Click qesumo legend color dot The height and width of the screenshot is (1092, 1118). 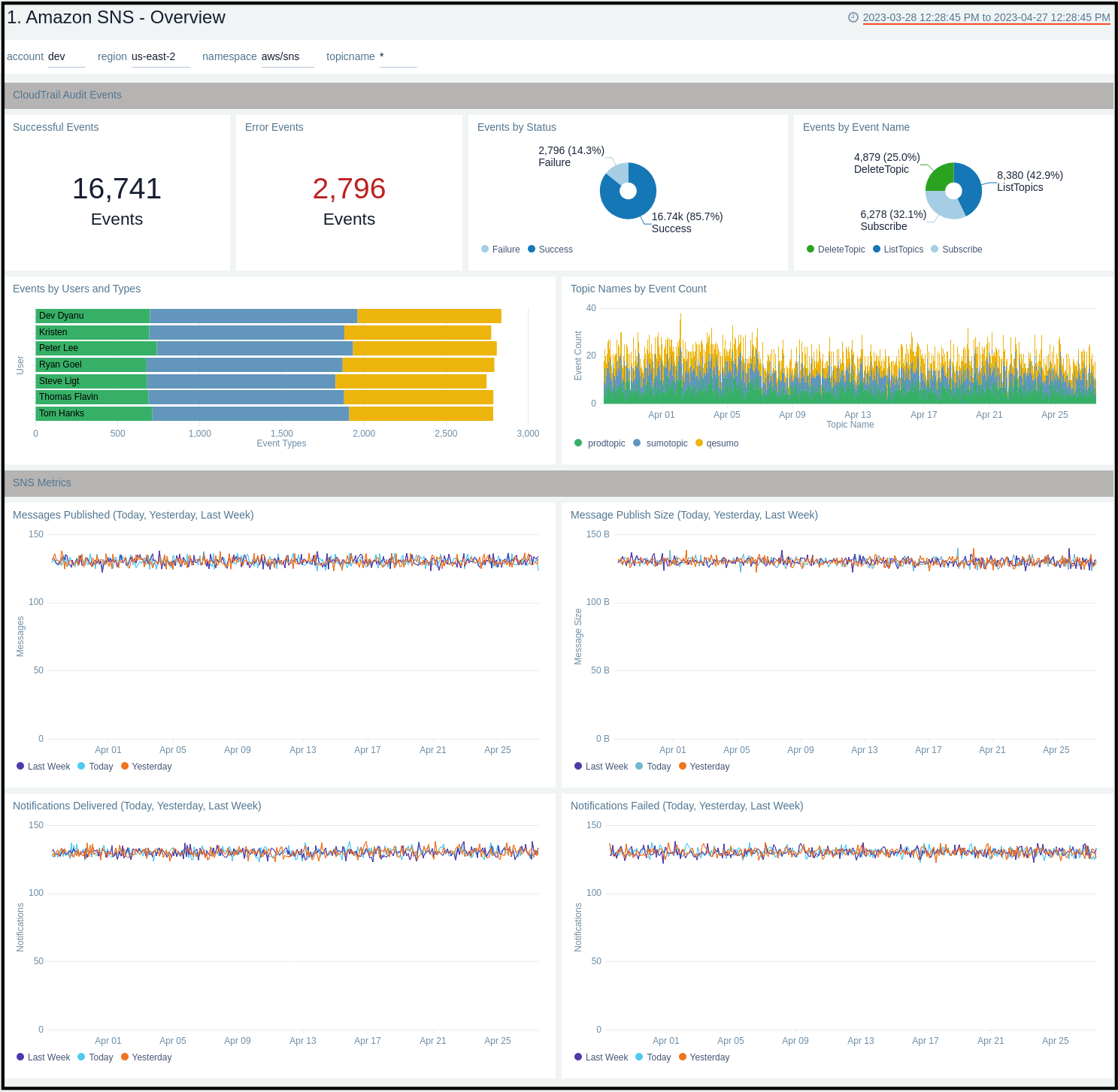click(699, 443)
